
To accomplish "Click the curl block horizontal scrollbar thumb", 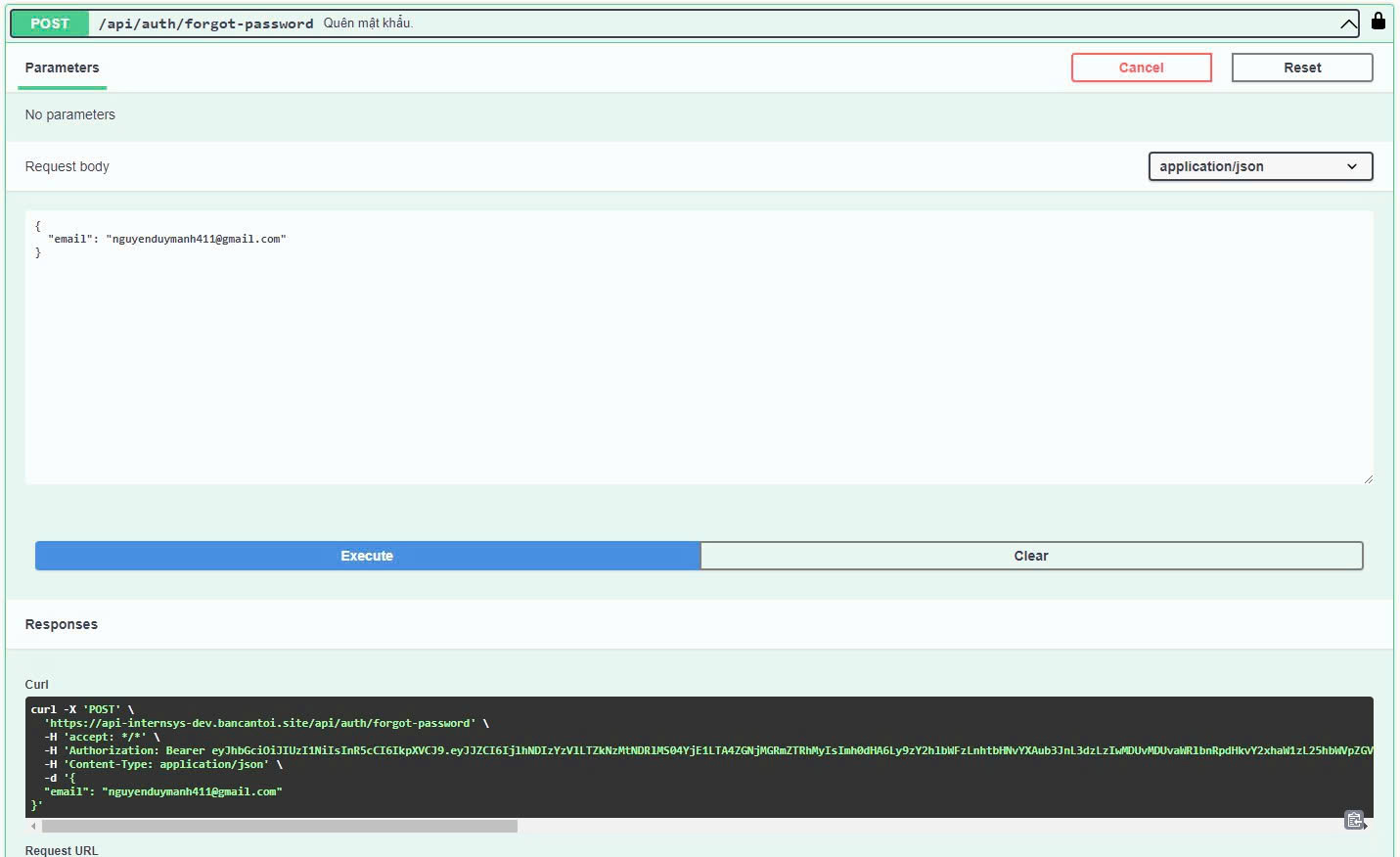I will coord(279,827).
